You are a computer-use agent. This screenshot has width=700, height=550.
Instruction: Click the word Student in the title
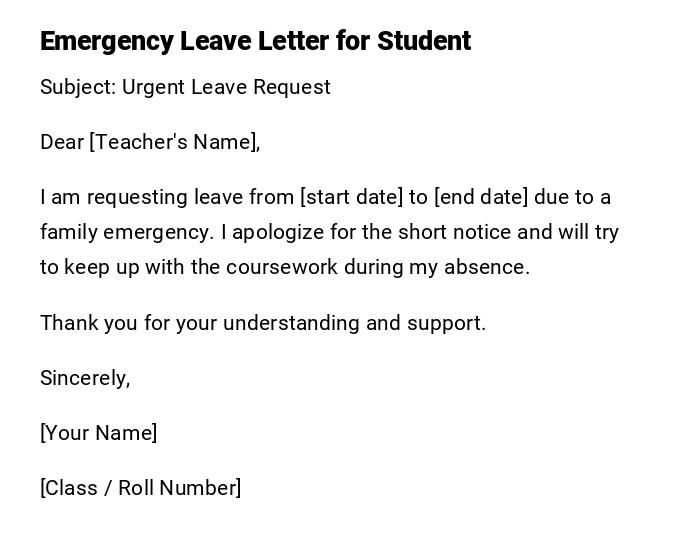pos(423,41)
